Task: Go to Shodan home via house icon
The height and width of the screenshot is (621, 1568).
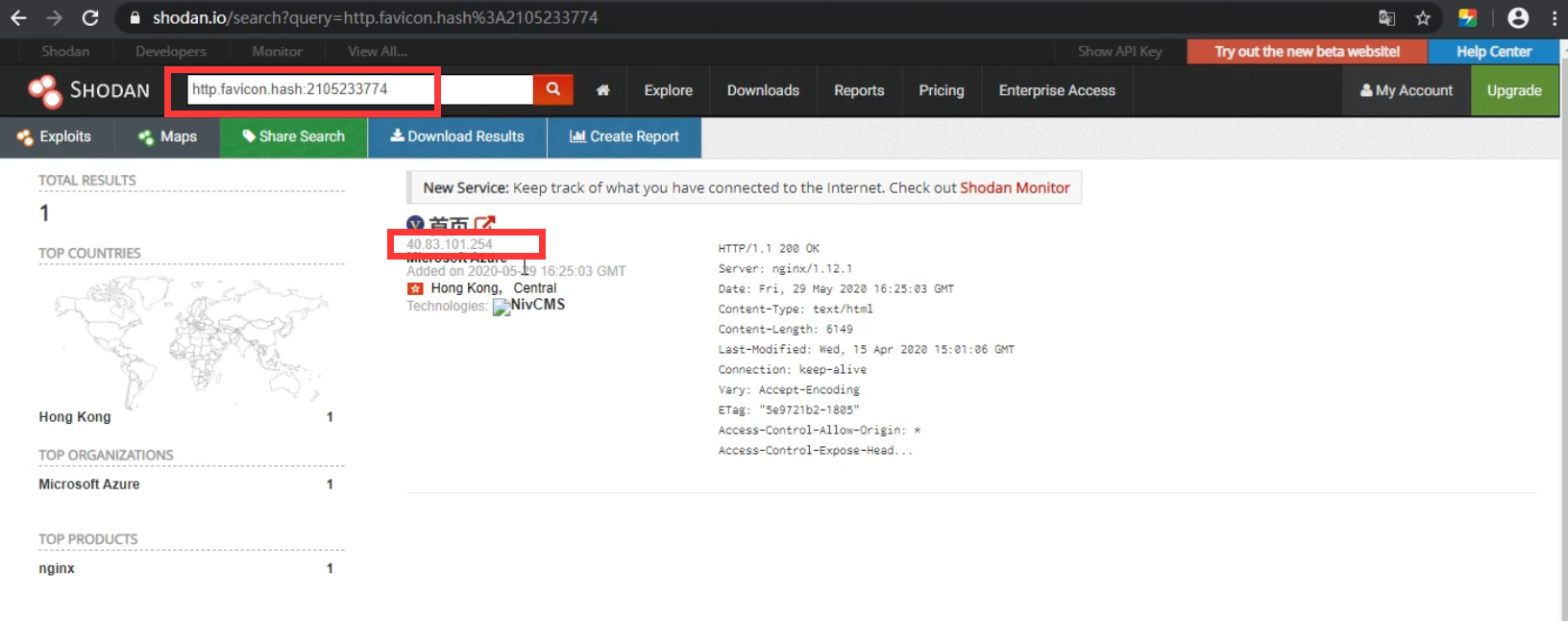Action: (x=602, y=90)
